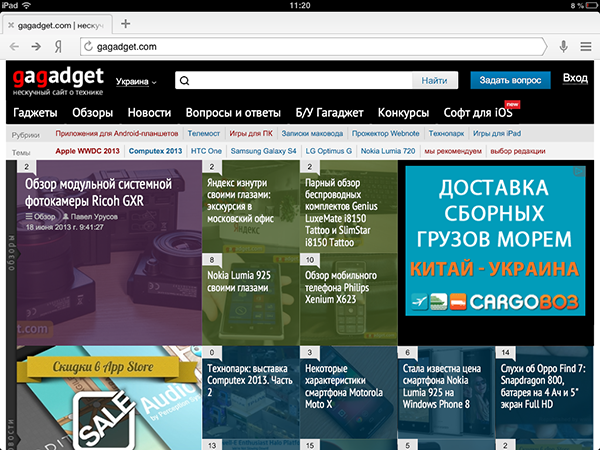Image resolution: width=600 pixels, height=450 pixels.
Task: Open Приложения для Android-планшетов rubric
Action: [x=117, y=134]
